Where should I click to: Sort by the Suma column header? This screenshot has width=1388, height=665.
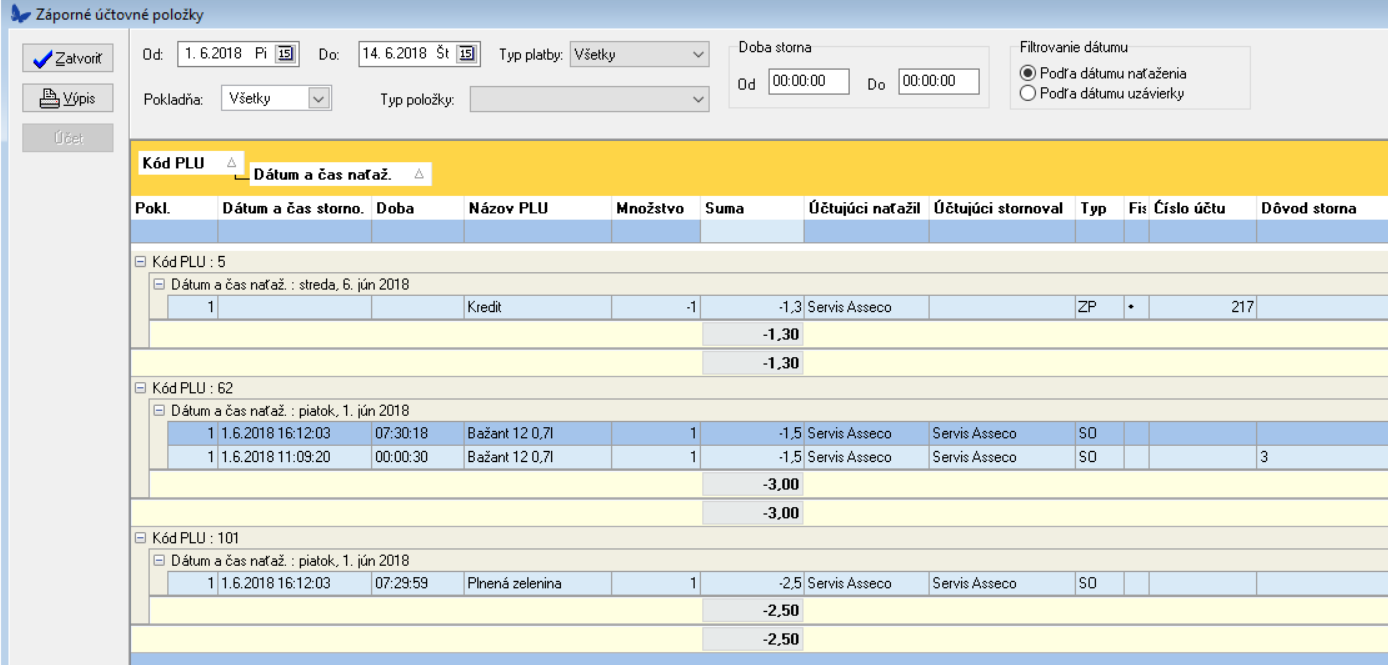(x=751, y=208)
